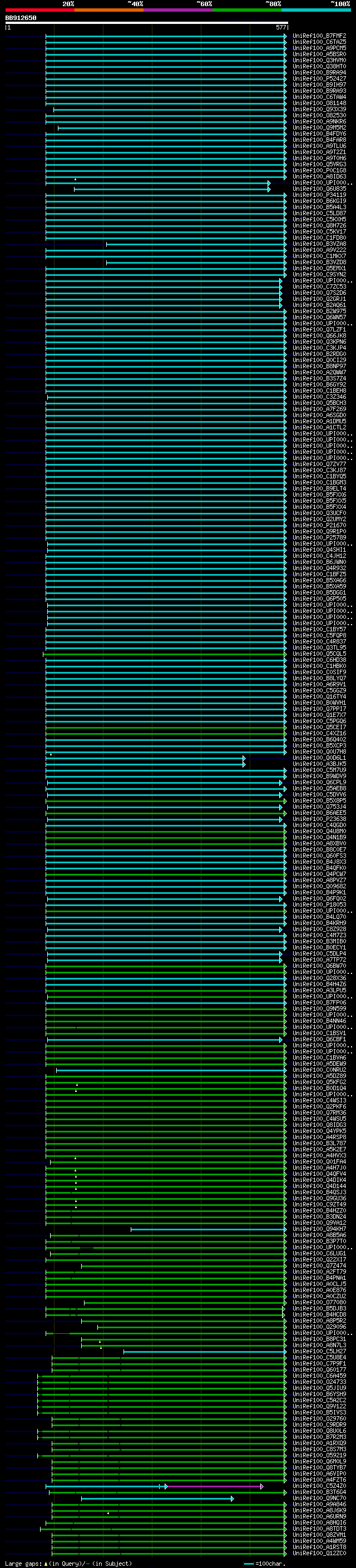Viewport: 356px width, 1568px height.
Task: Select the label UniRef100_Q7PPI7
Action: click(x=319, y=709)
